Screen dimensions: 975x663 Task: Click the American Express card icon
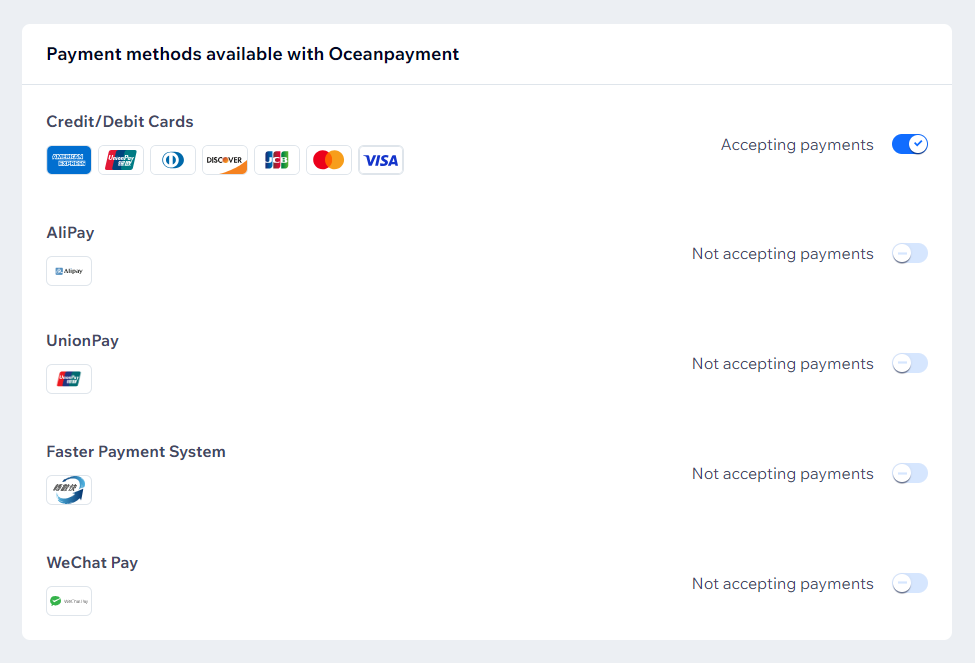coord(69,160)
